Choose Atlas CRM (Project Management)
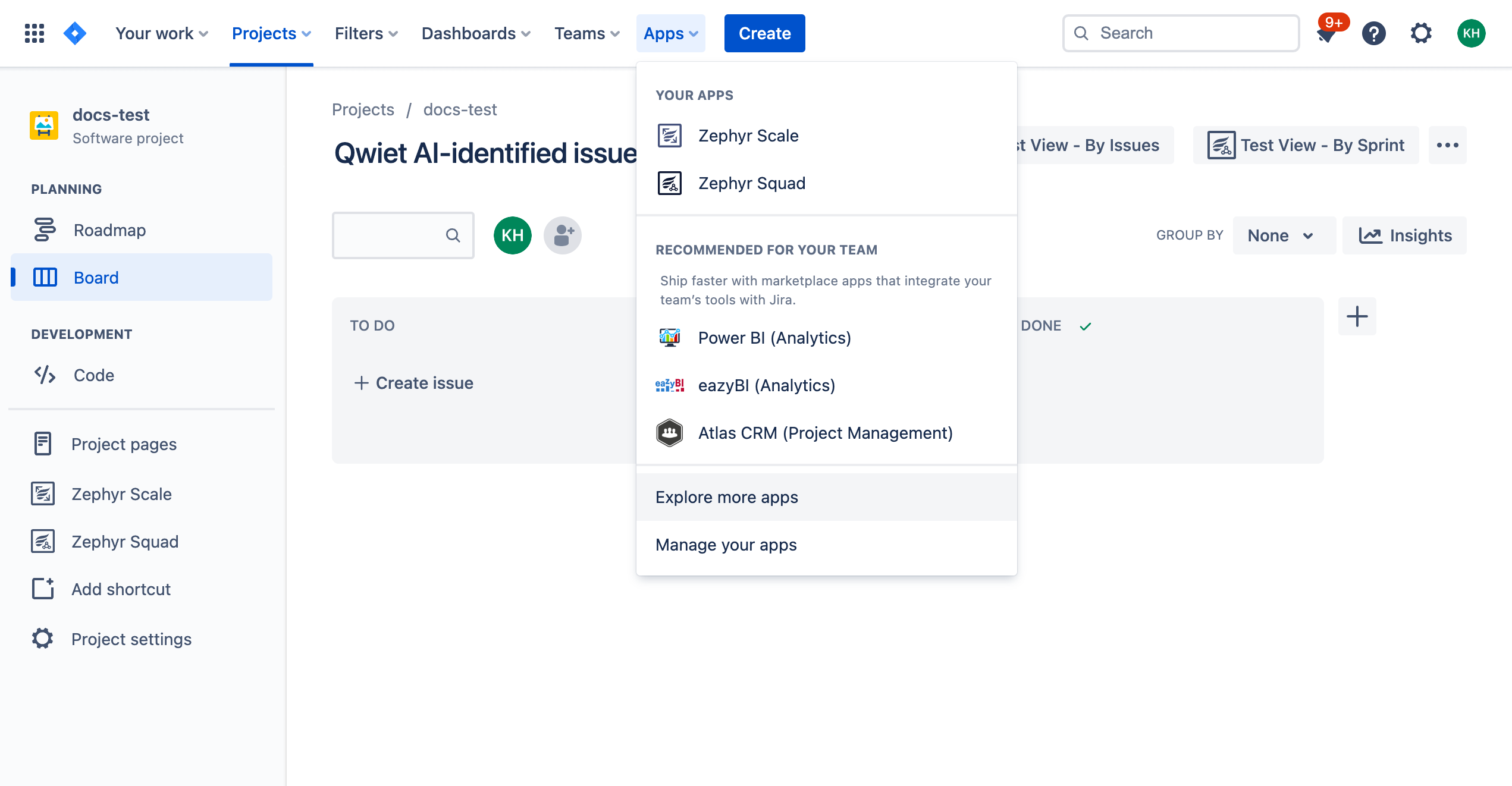Screen dimensions: 1512x786 827,433
